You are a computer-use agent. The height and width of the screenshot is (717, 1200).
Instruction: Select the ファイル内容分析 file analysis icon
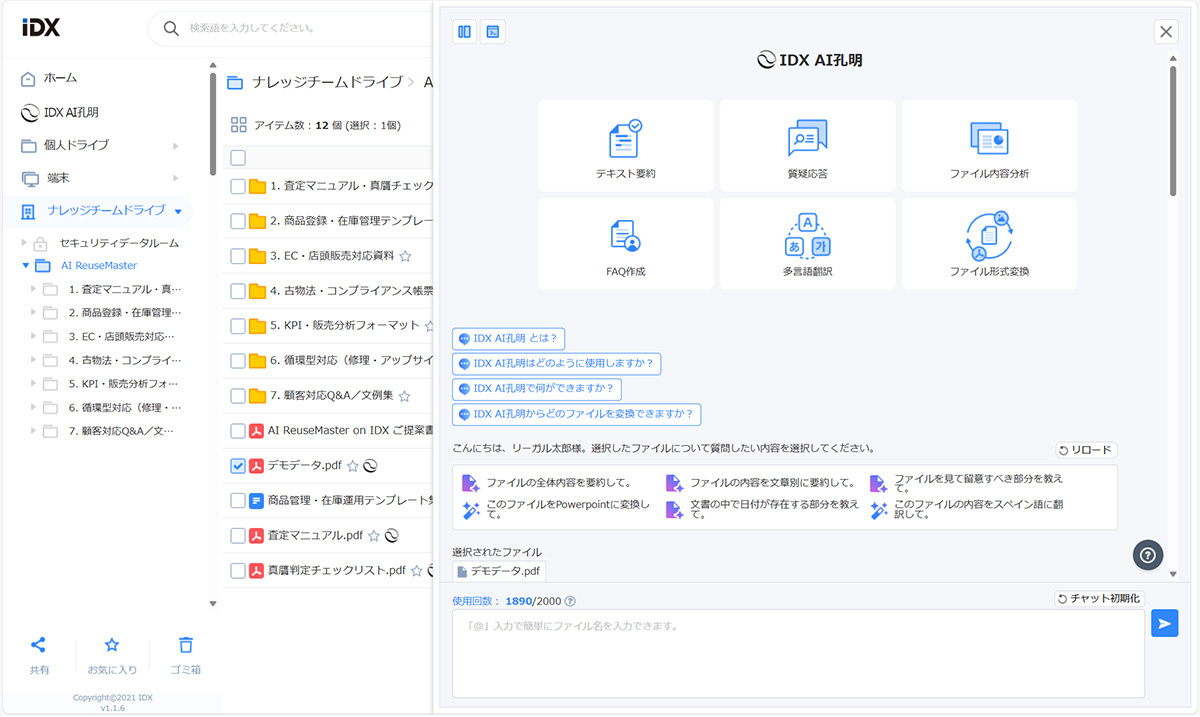pos(989,145)
